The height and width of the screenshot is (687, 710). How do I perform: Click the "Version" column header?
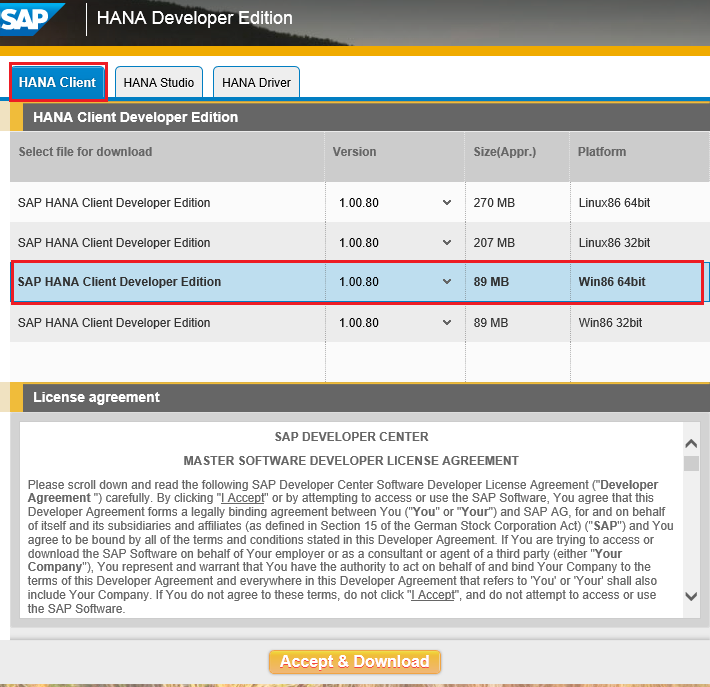[355, 152]
